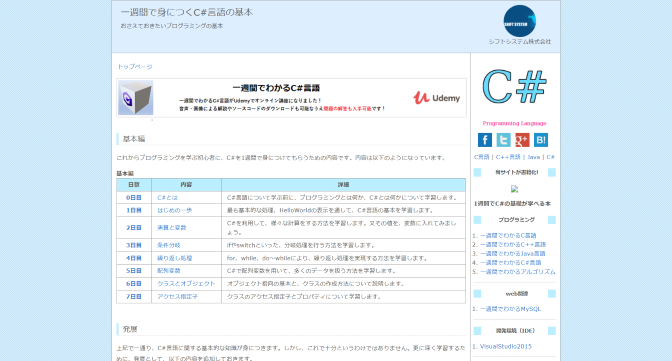Open the 条件分岐 lesson link
Image resolution: width=672 pixels, height=361 pixels.
click(x=168, y=245)
